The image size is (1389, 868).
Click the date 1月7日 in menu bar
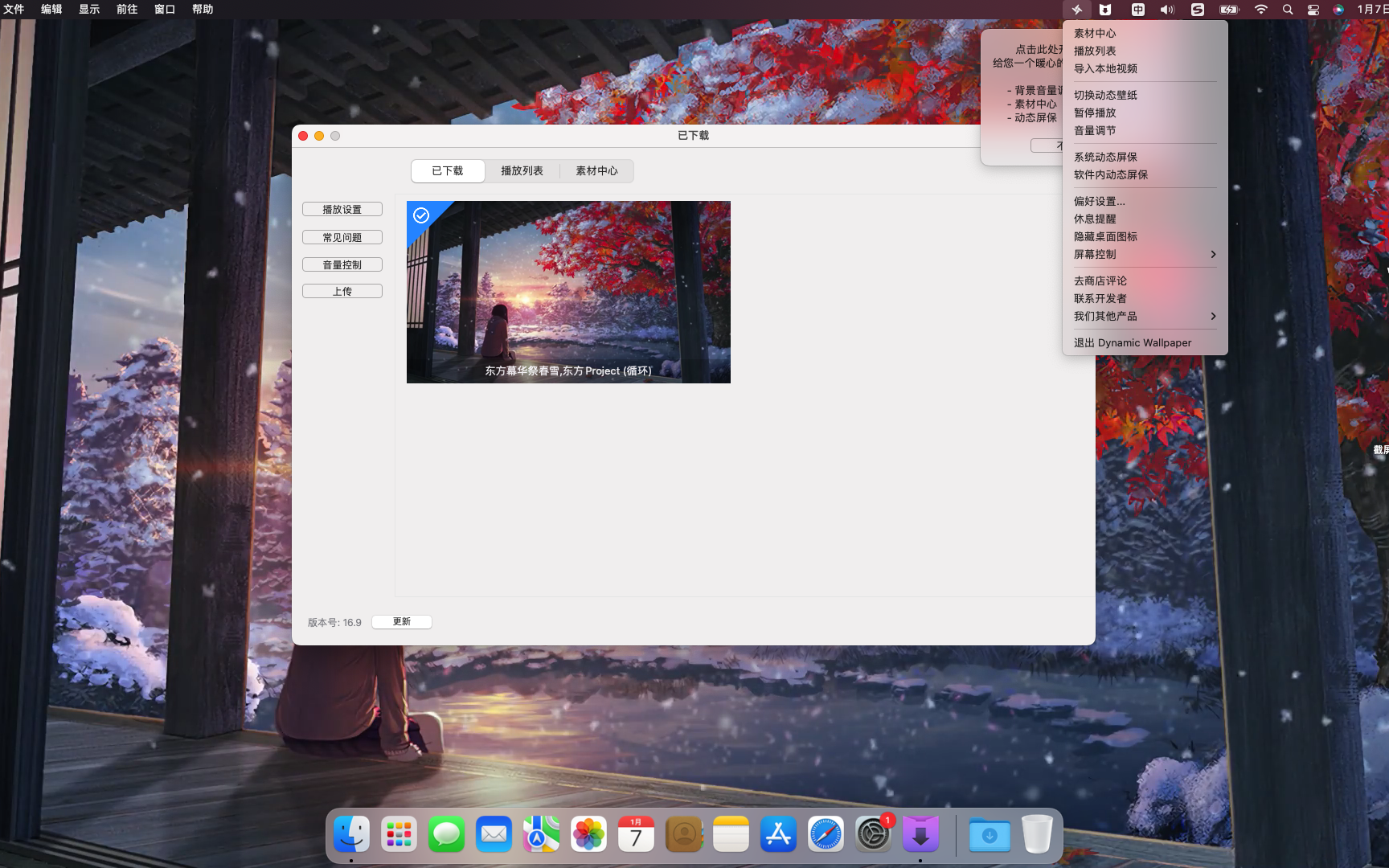(1372, 10)
